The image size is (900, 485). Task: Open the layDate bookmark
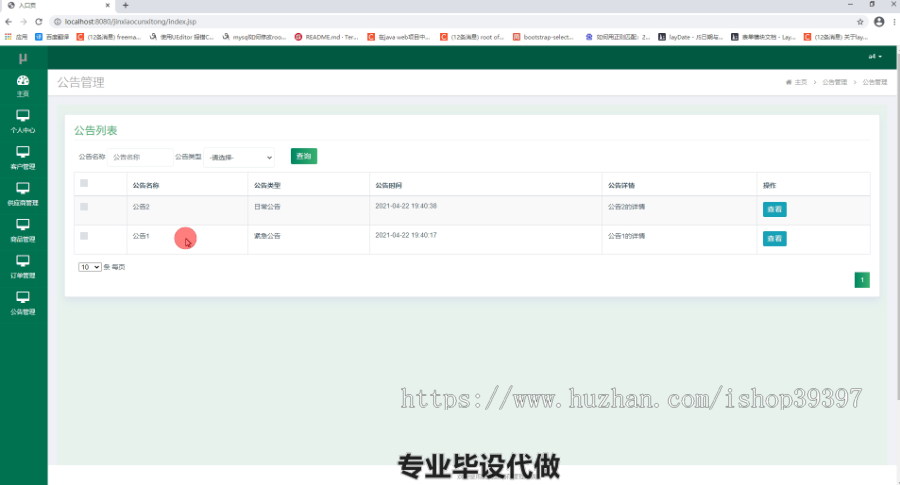click(x=690, y=37)
